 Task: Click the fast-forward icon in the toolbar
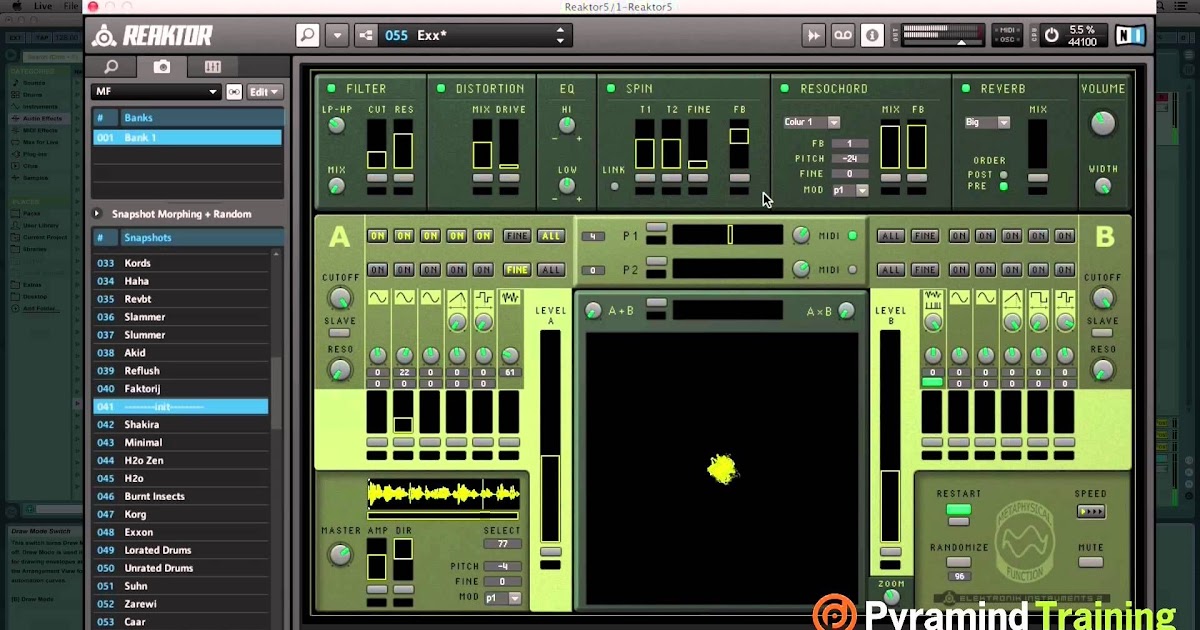(814, 35)
